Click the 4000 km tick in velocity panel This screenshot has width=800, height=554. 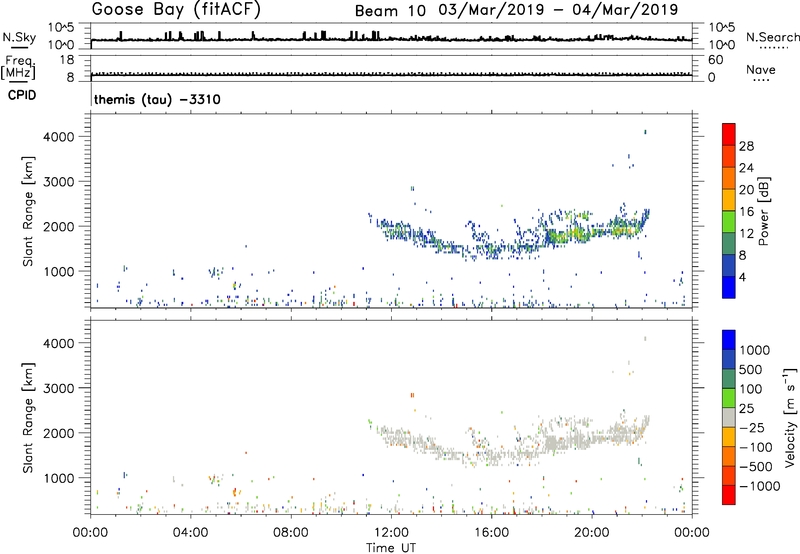(x=59, y=343)
